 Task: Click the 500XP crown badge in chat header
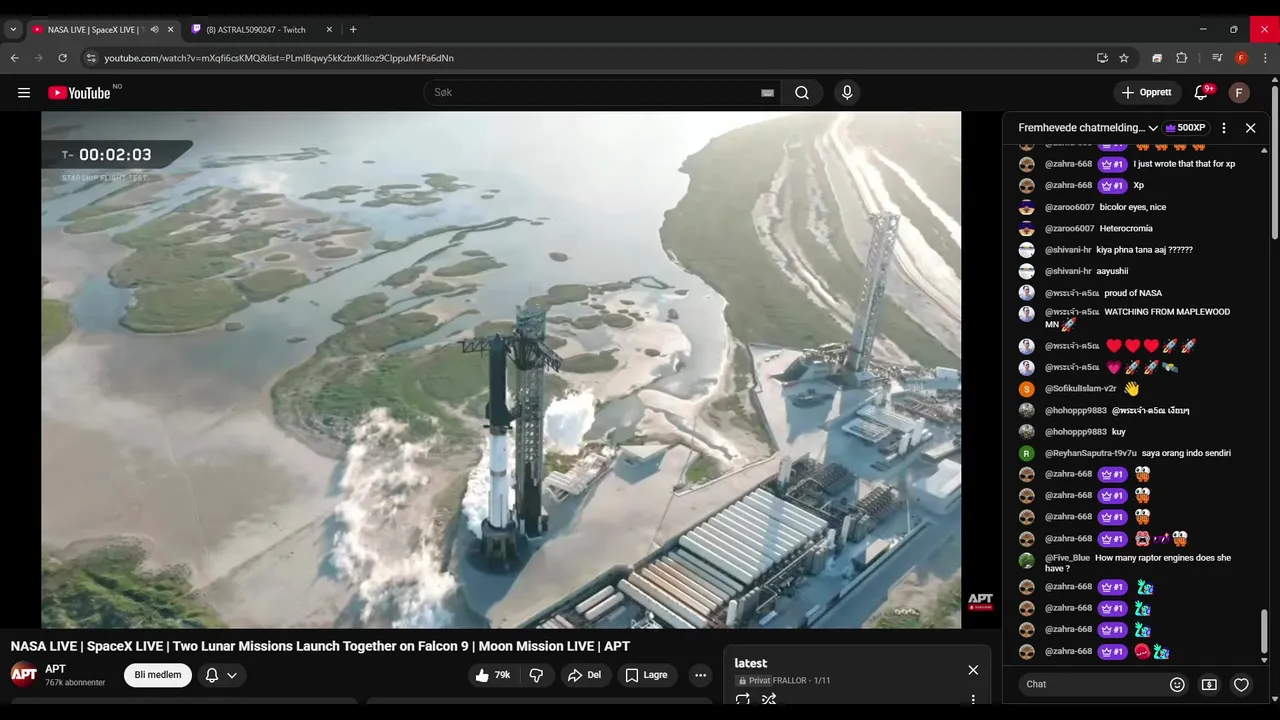point(1185,128)
